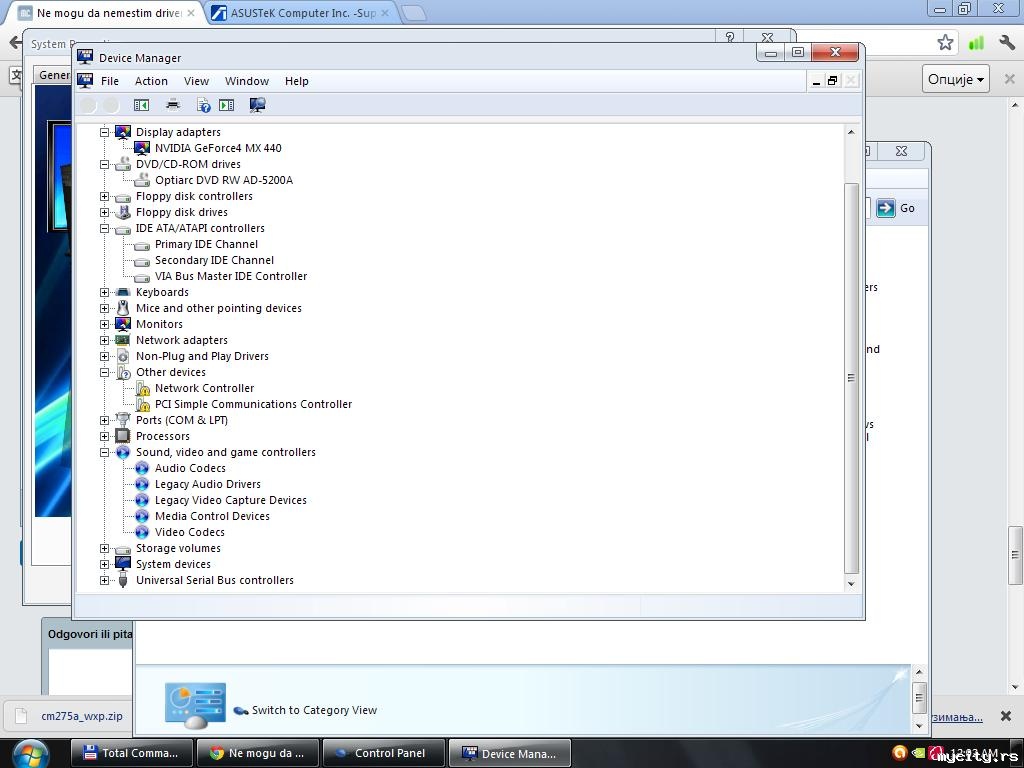Expand the Storage volumes node
This screenshot has height=768, width=1024.
pyautogui.click(x=104, y=549)
